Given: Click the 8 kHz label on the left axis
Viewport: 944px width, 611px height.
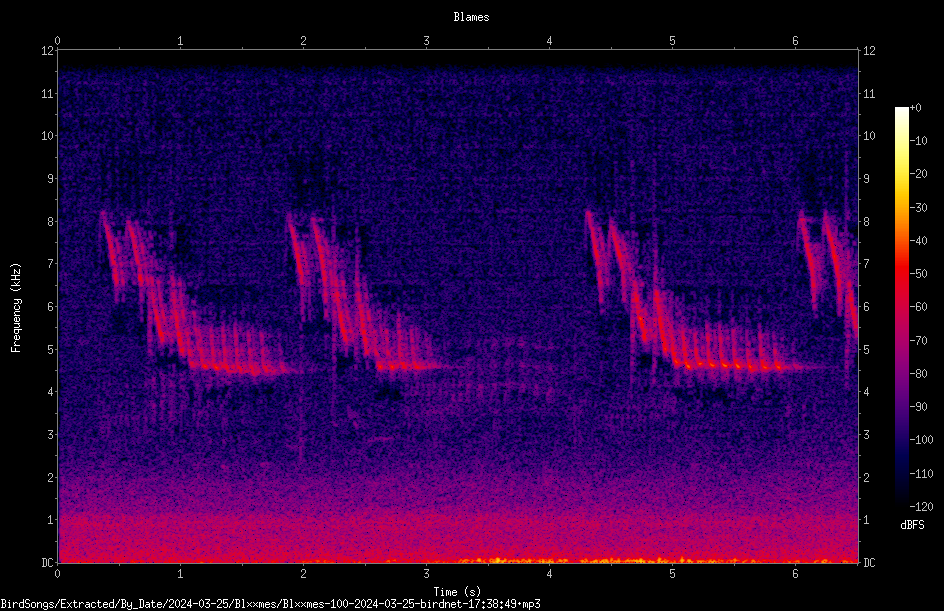Looking at the screenshot, I should pyautogui.click(x=51, y=221).
